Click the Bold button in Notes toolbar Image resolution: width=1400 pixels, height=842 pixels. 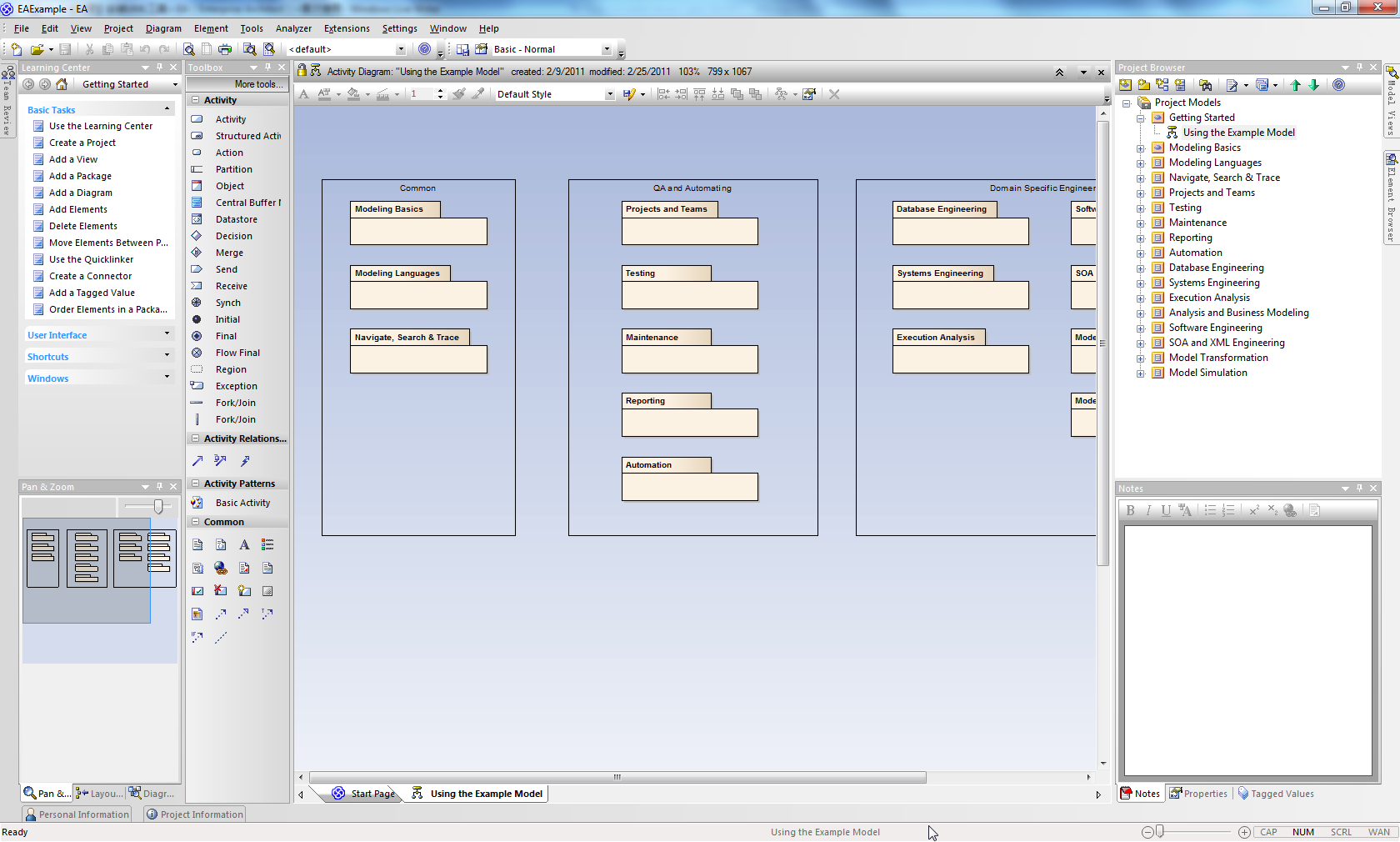pyautogui.click(x=1131, y=510)
